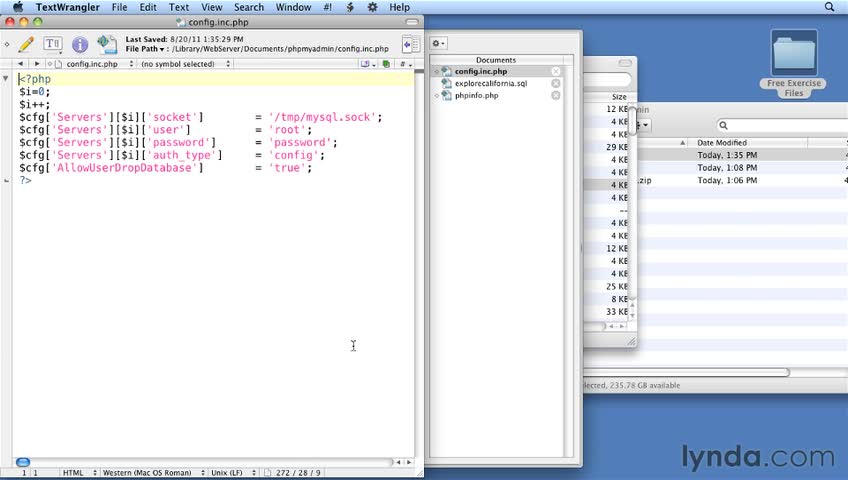
Task: Open the Edit menu
Action: (x=148, y=7)
